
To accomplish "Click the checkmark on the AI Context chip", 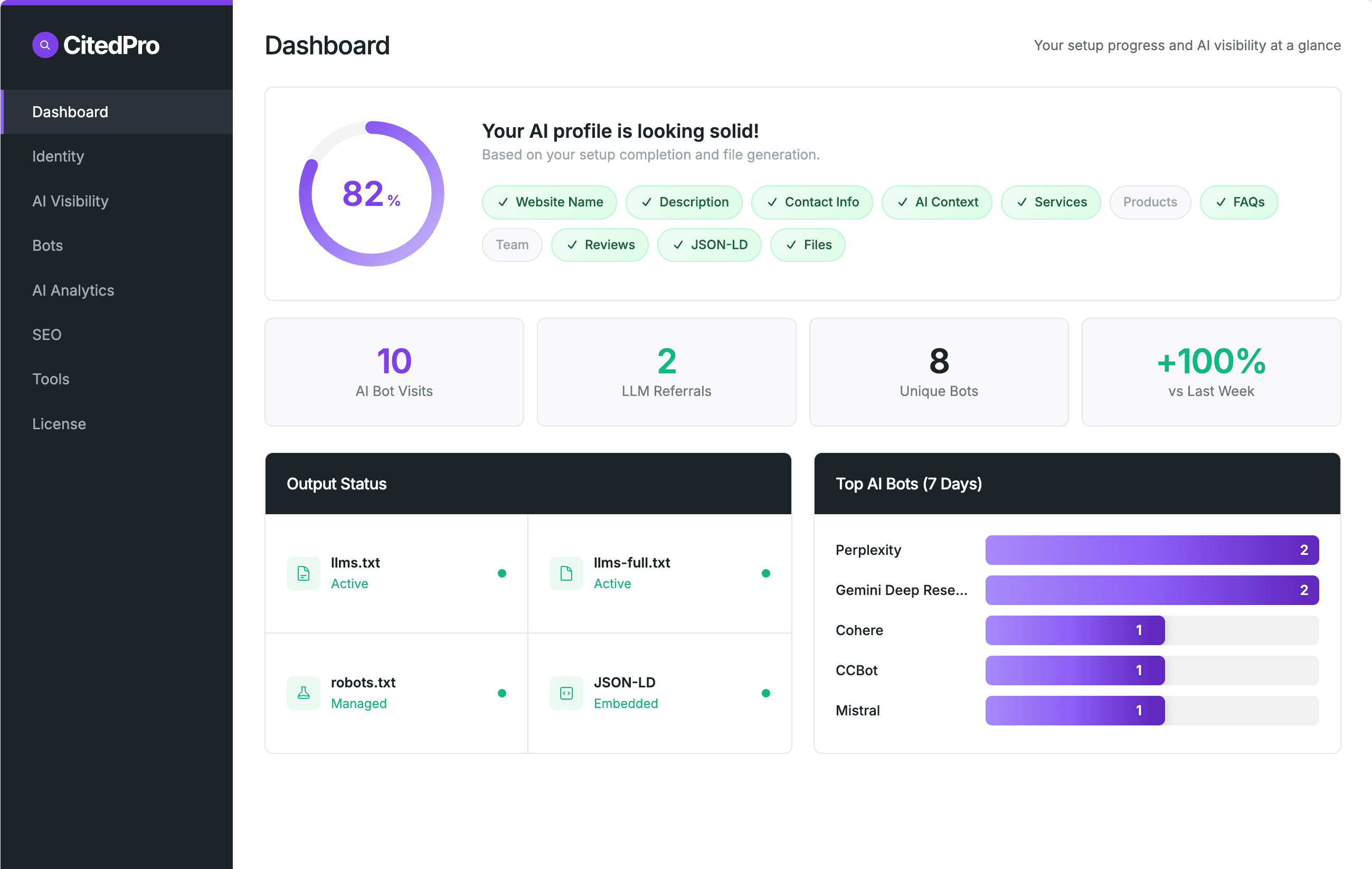I will pyautogui.click(x=903, y=202).
